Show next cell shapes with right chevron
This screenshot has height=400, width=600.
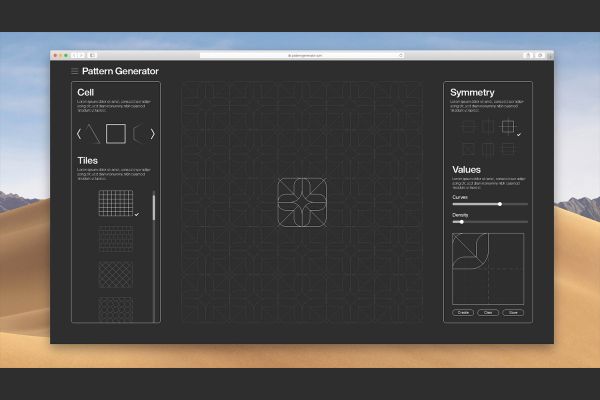tap(153, 134)
